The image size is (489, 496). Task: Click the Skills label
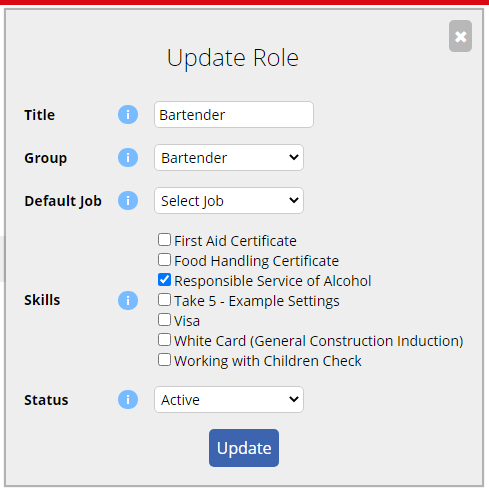tap(42, 300)
